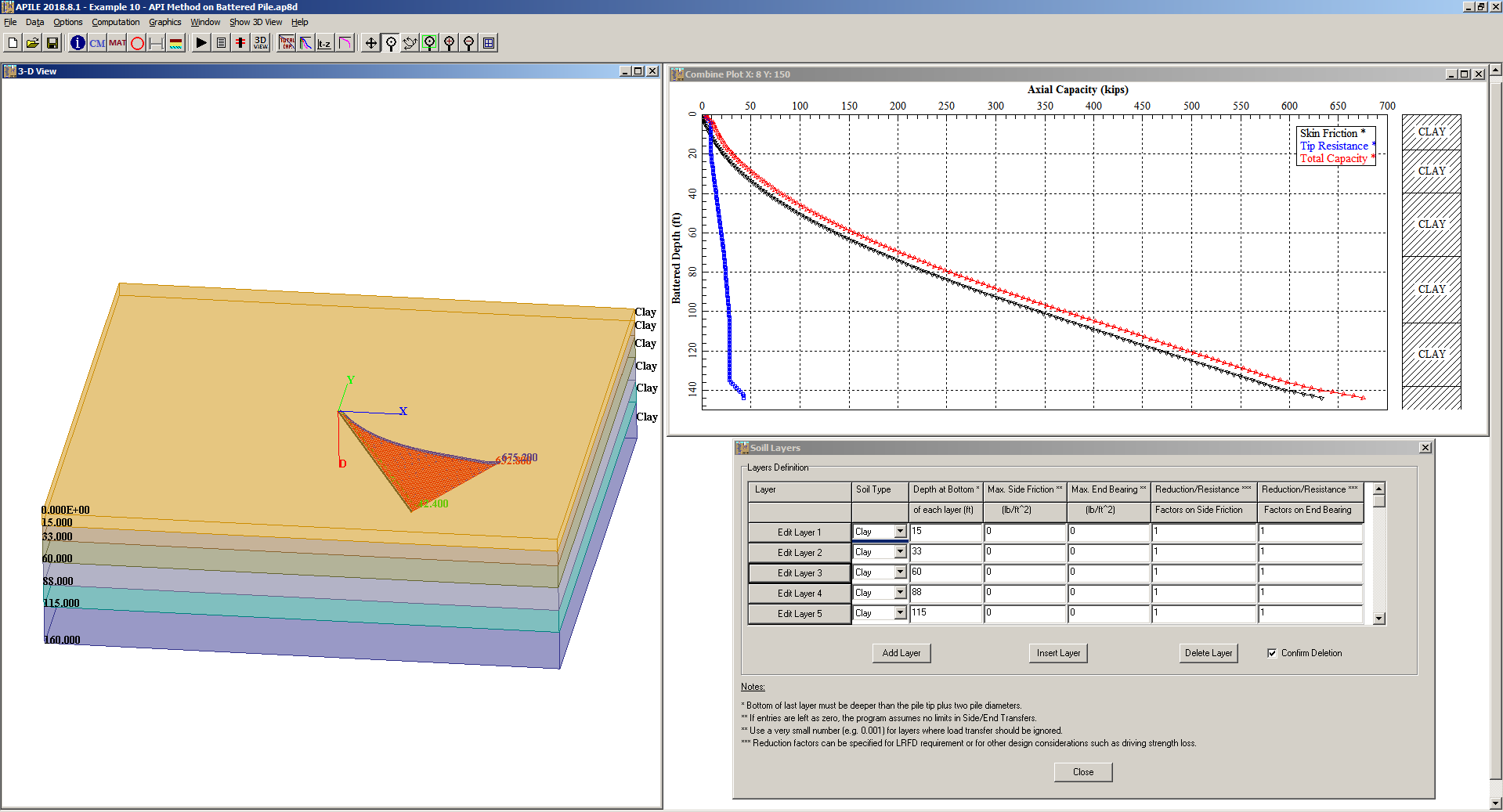The height and width of the screenshot is (812, 1503).
Task: Click Layer 4 depth at bottom field
Action: tap(945, 593)
